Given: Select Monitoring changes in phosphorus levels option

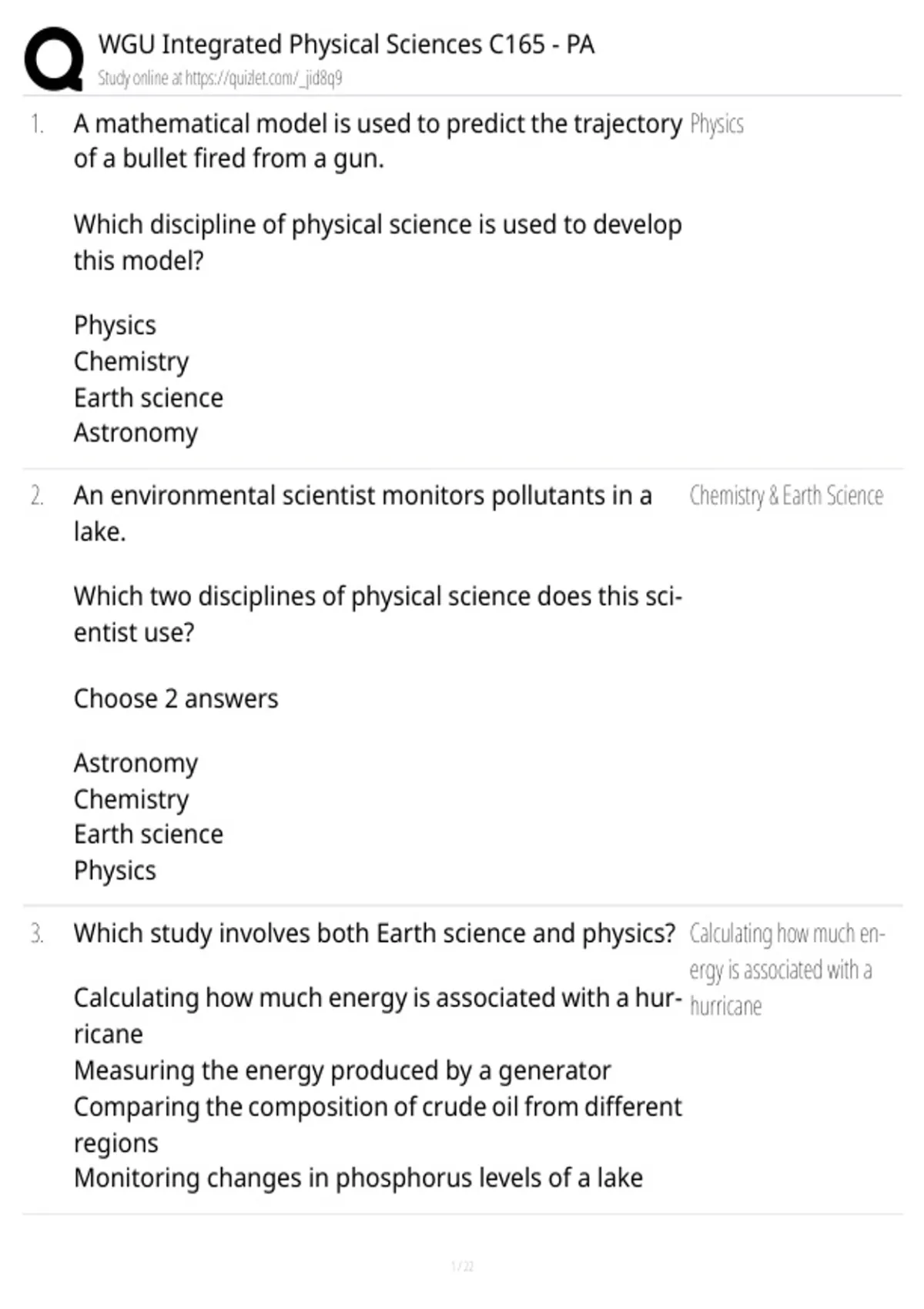Looking at the screenshot, I should (358, 1179).
